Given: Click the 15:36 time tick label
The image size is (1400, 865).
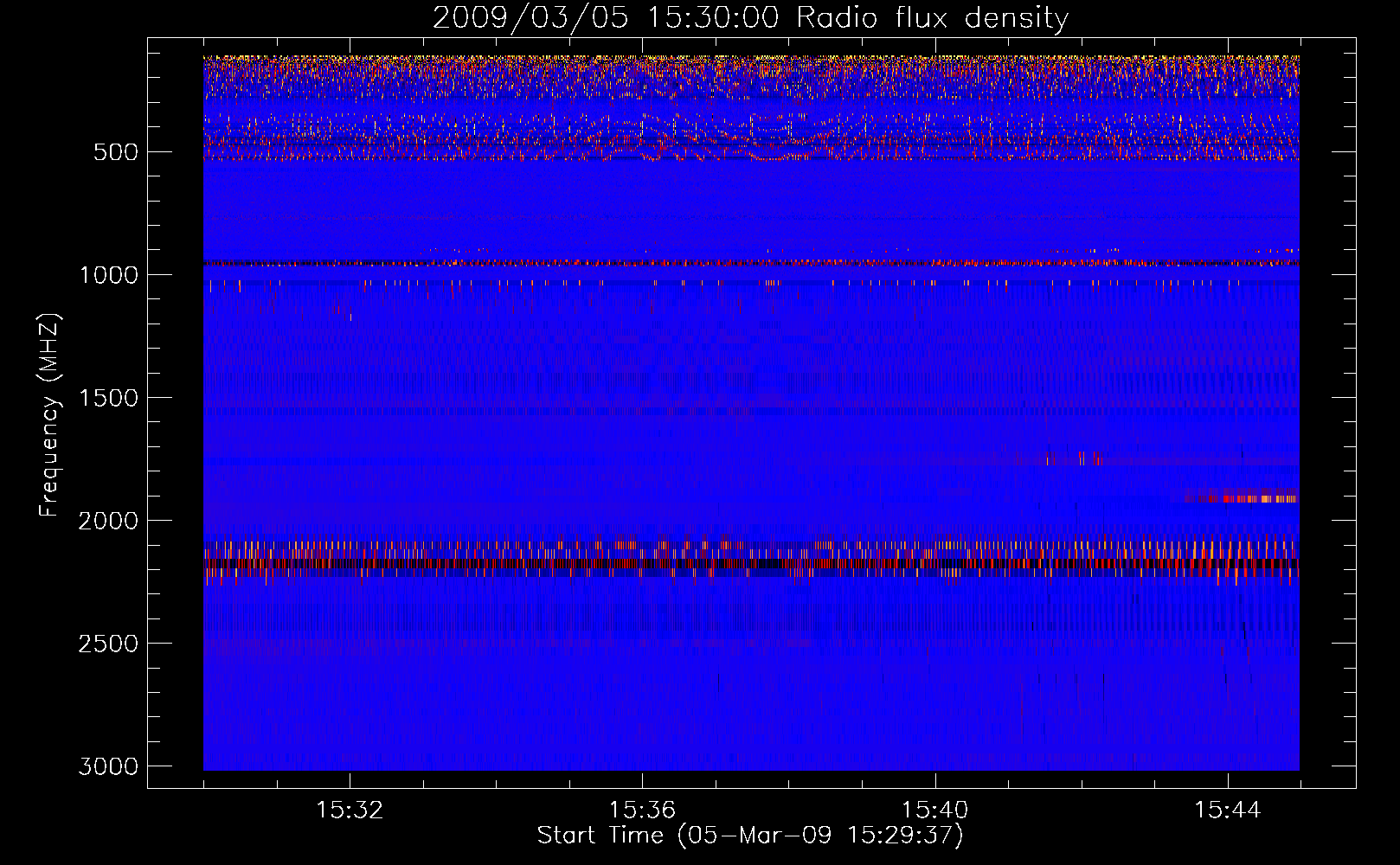Looking at the screenshot, I should click(642, 810).
